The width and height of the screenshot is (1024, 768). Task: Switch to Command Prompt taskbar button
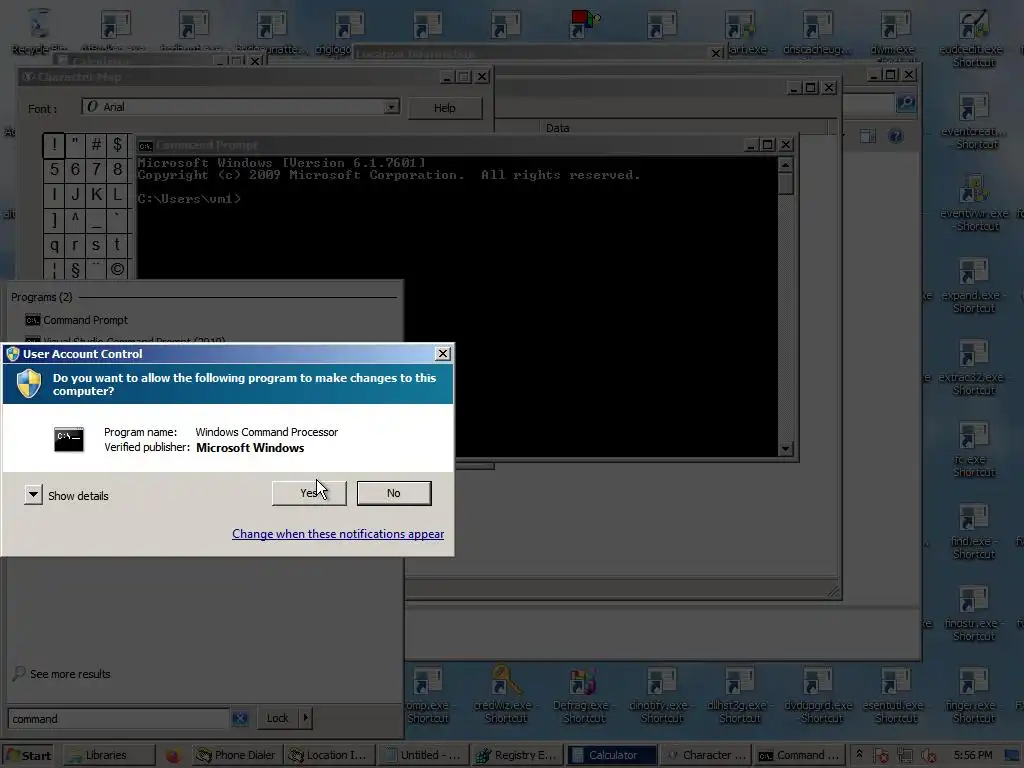point(800,756)
